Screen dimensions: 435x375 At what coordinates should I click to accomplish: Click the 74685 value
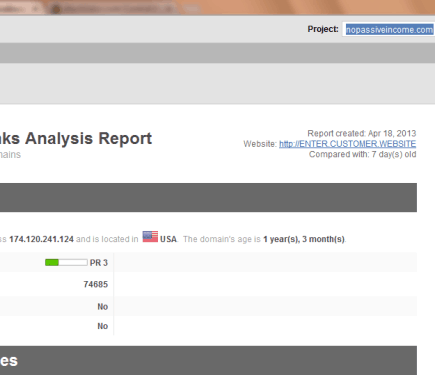tap(96, 284)
